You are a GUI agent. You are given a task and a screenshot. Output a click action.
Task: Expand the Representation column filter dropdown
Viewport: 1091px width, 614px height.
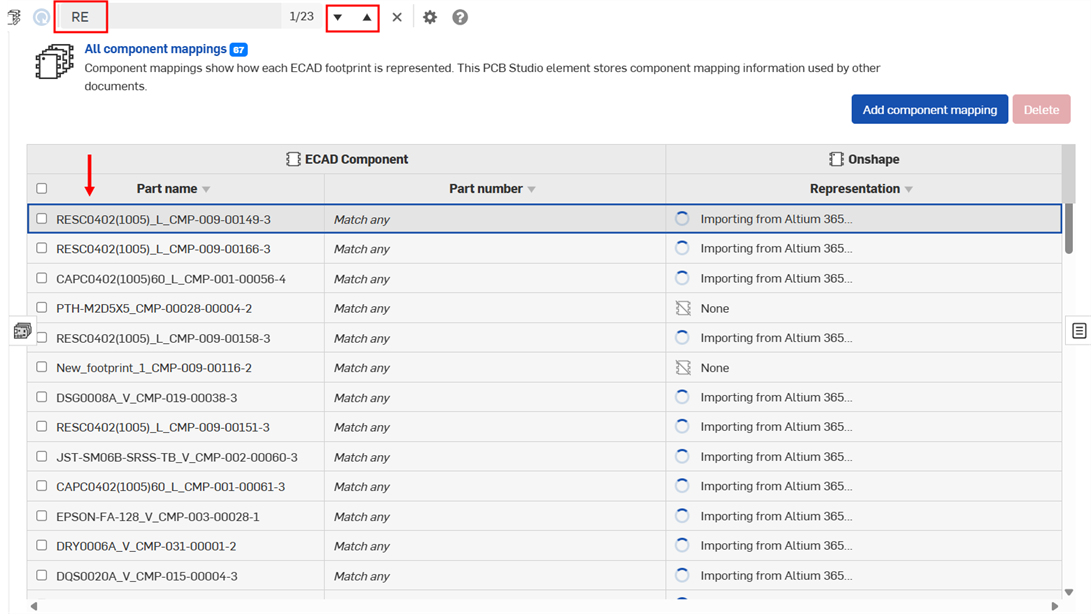coord(909,189)
